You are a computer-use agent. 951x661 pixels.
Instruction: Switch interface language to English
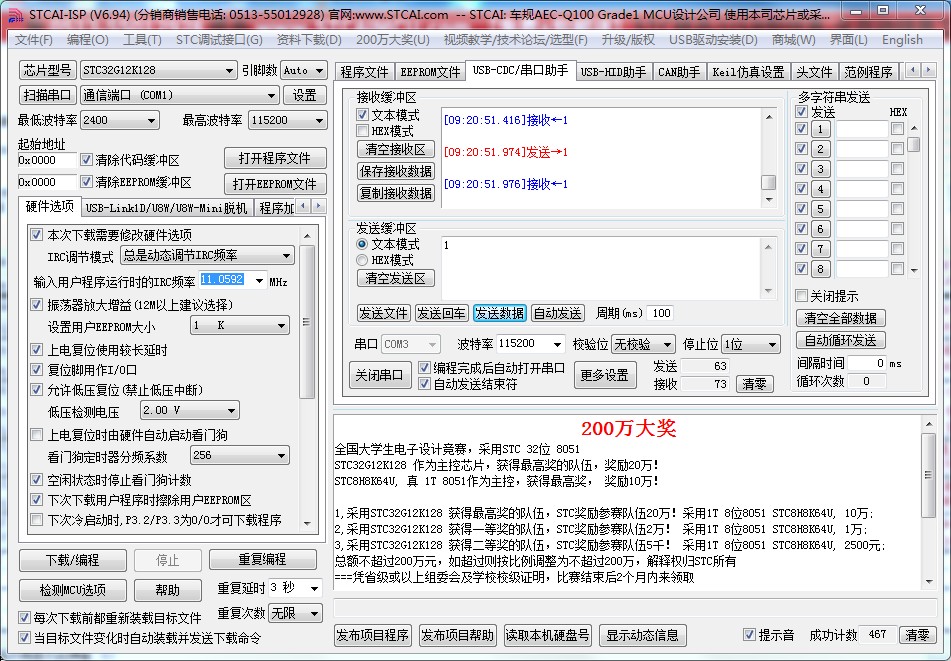pyautogui.click(x=902, y=40)
